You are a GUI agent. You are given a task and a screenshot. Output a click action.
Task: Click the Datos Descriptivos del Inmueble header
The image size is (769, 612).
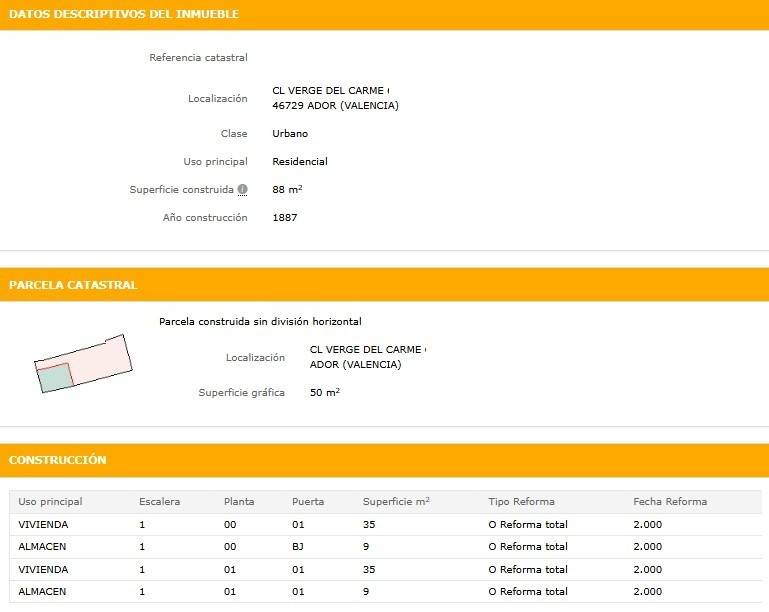point(124,14)
